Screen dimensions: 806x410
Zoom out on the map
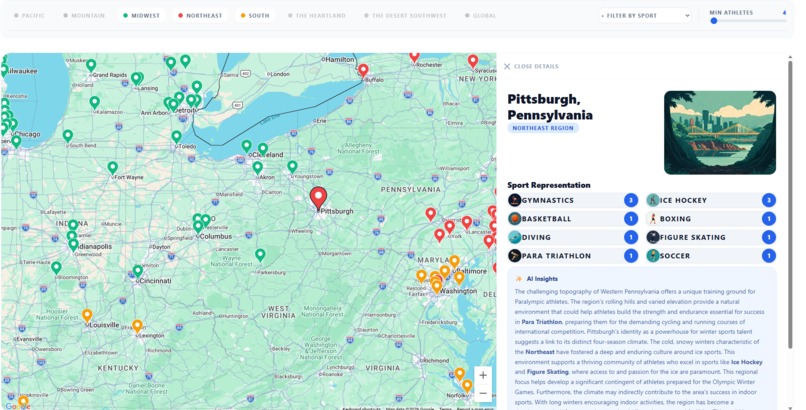(483, 394)
